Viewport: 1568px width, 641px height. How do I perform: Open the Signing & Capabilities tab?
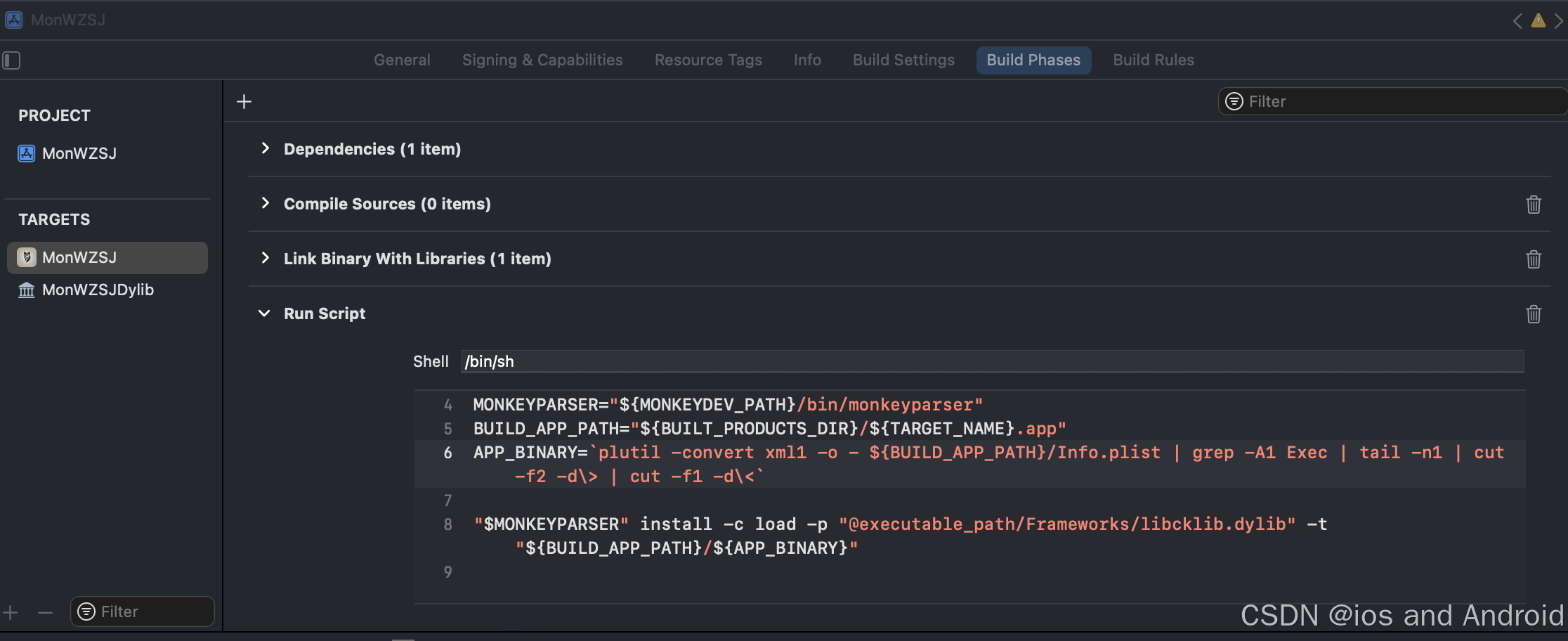[x=542, y=60]
